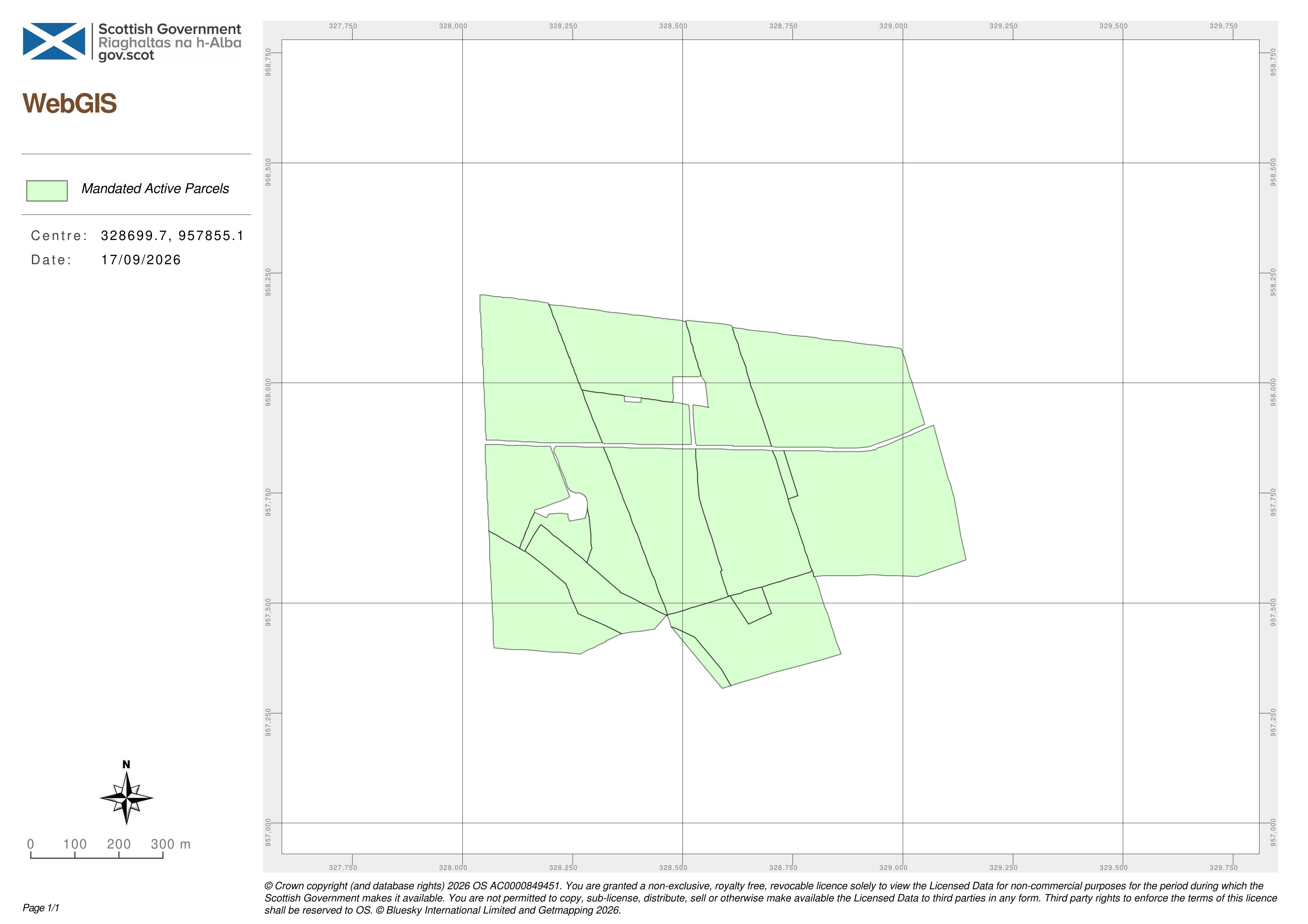Click the scale bar 100 label

point(75,844)
